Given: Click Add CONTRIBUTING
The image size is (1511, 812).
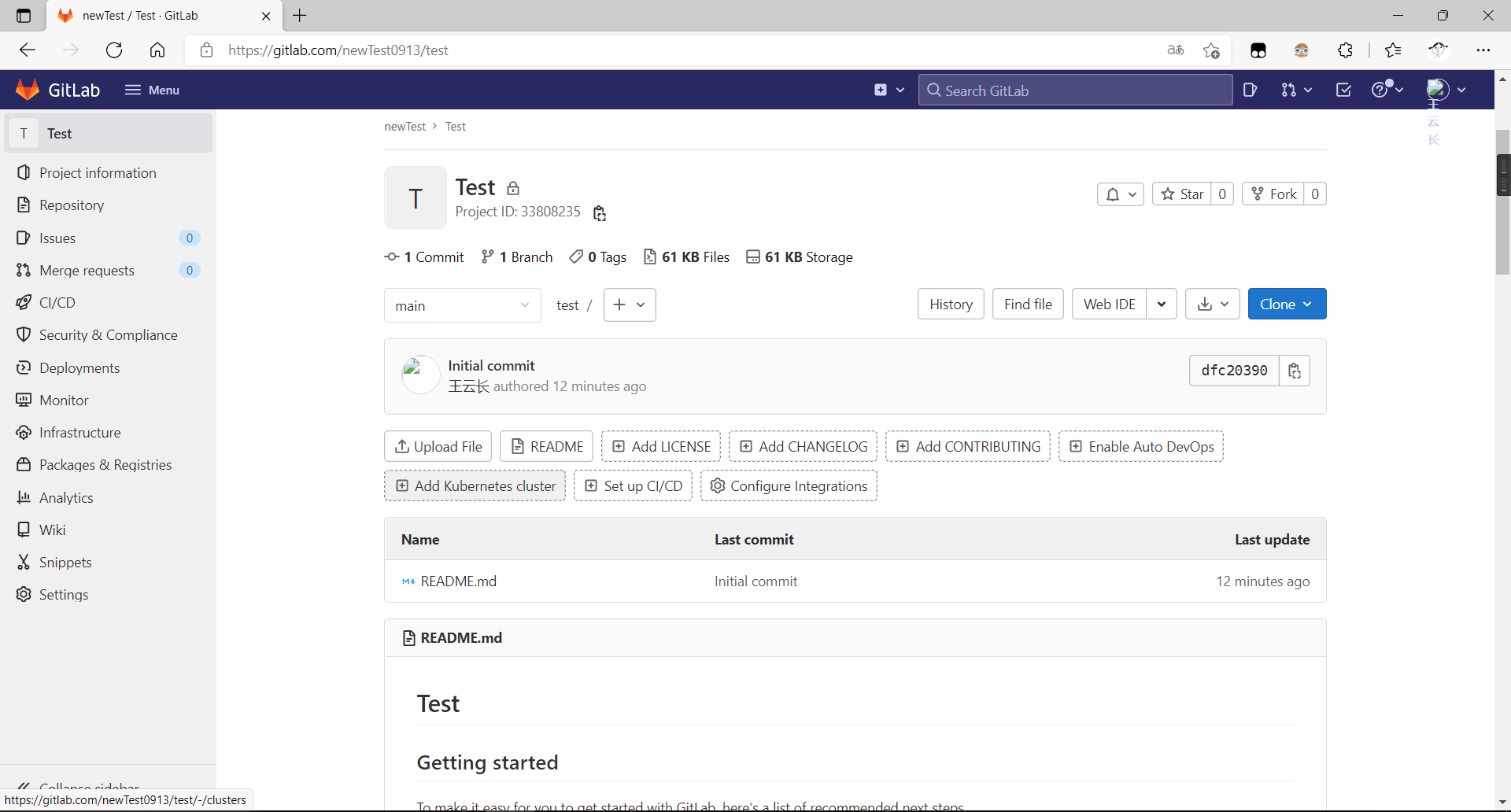Looking at the screenshot, I should click(968, 446).
